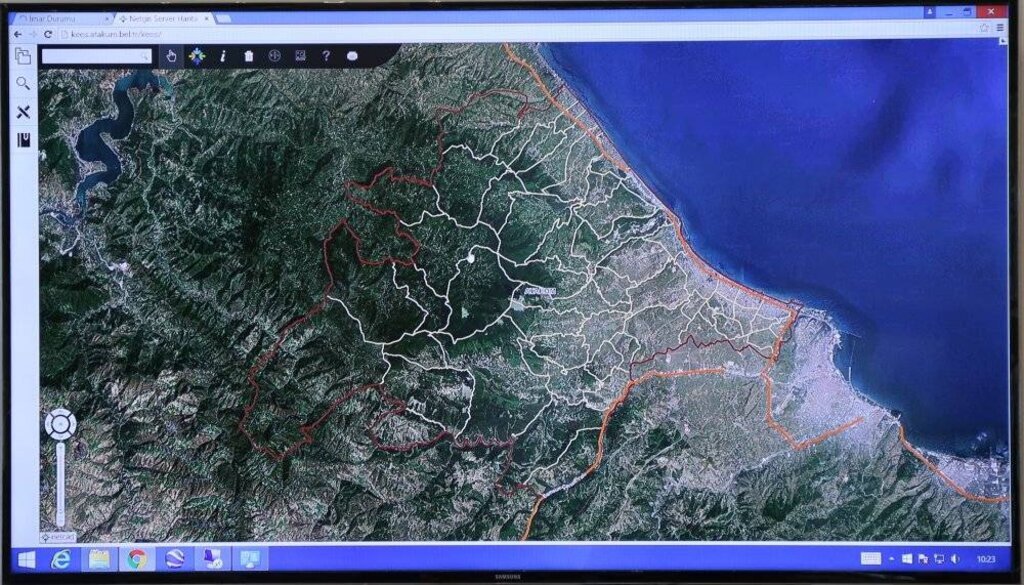This screenshot has height=585, width=1024.
Task: Click the map search input field
Action: (x=95, y=56)
